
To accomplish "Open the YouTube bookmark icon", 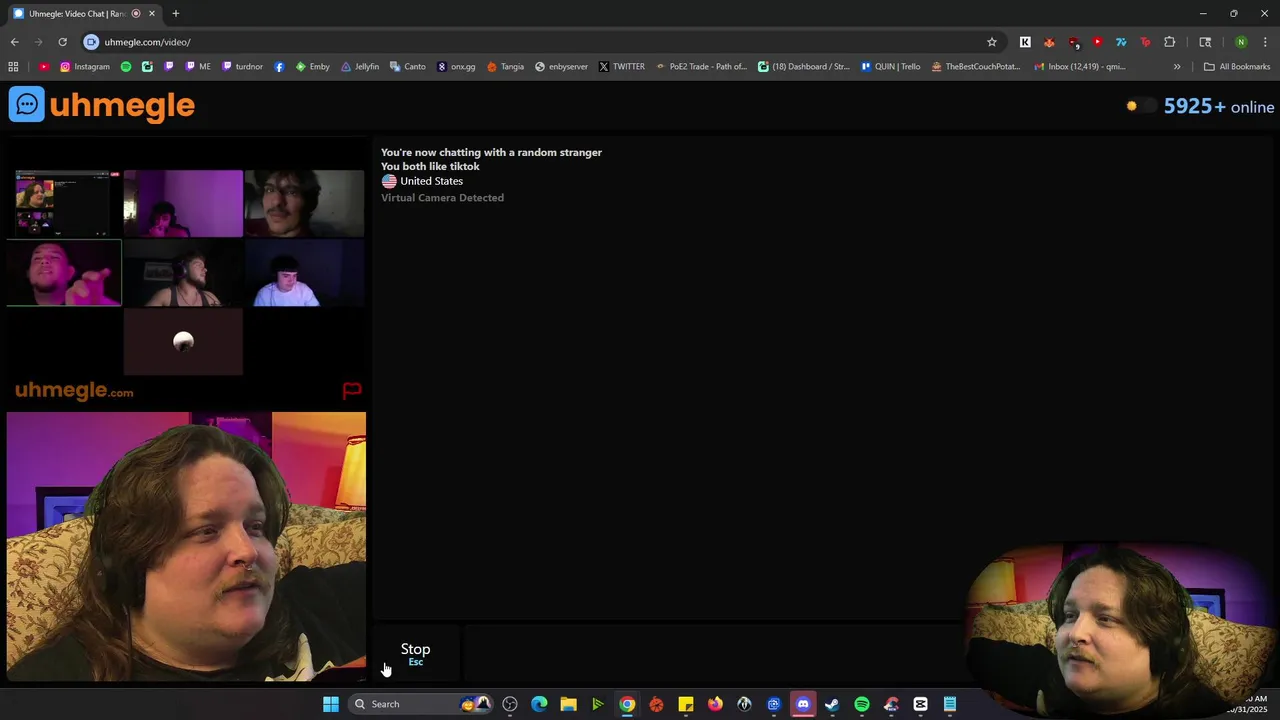I will pyautogui.click(x=44, y=67).
